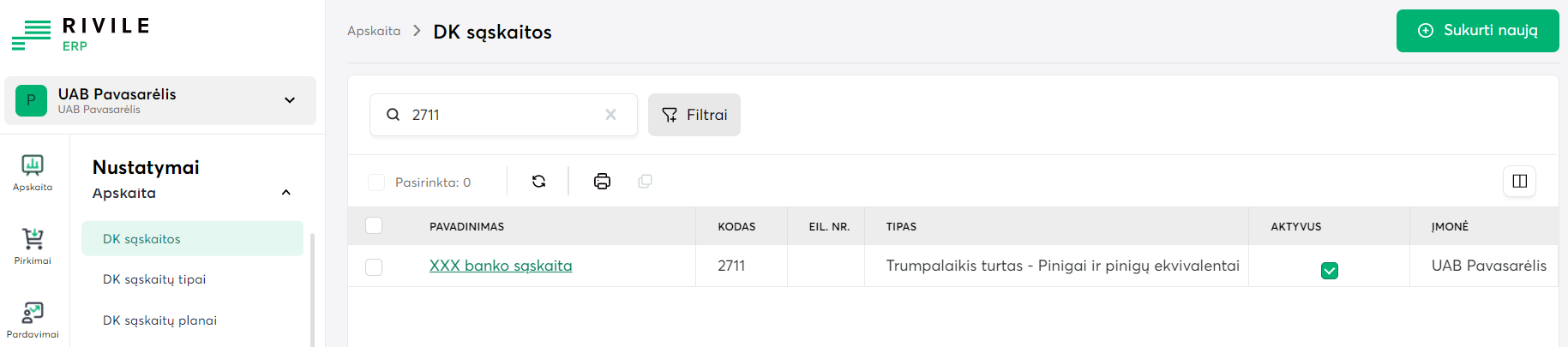This screenshot has width=1568, height=347.
Task: Select DK sąskaitų tipai menu item
Action: pos(154,279)
